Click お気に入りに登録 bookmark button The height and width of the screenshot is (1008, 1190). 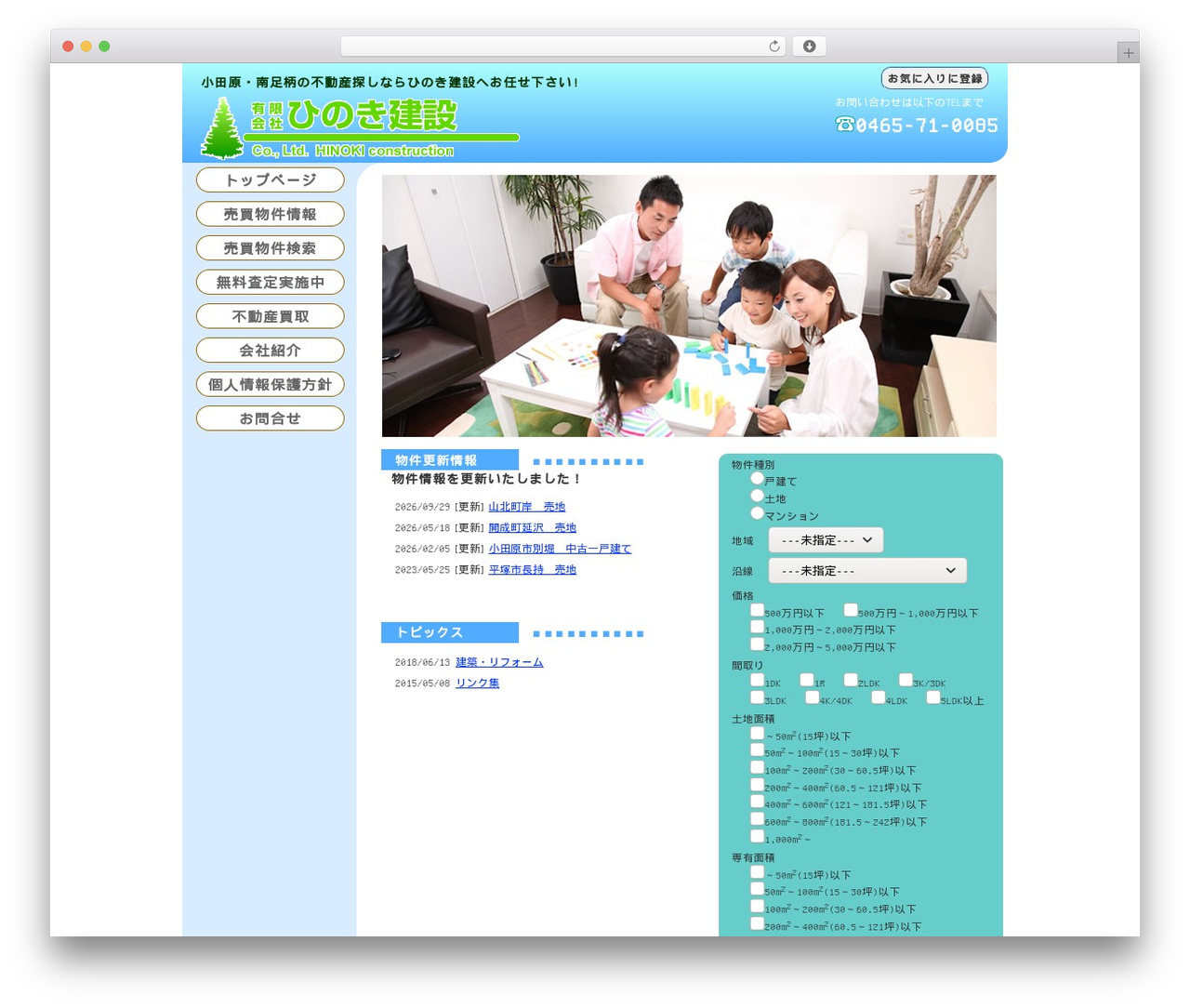(934, 79)
